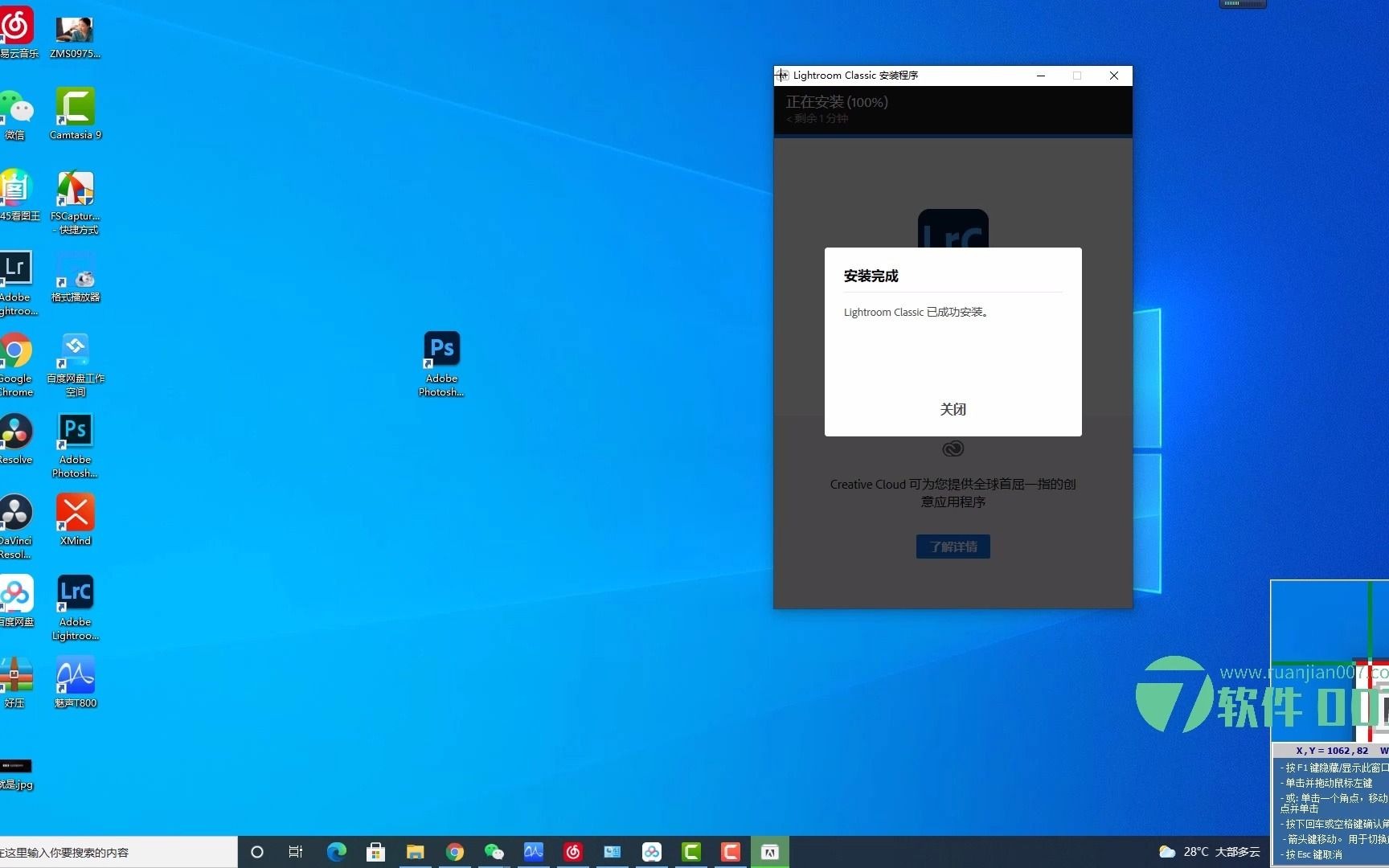Switch to Chrome on the taskbar

[454, 852]
